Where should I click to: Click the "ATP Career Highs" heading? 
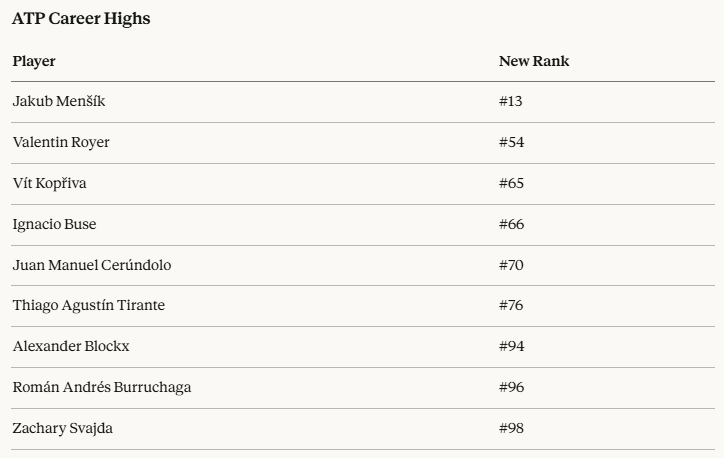(x=81, y=18)
